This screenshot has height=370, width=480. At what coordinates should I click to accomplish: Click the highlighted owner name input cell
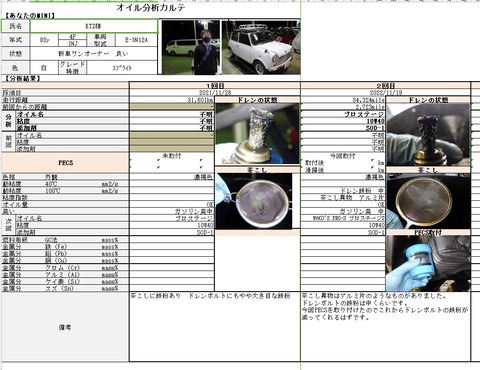click(94, 26)
